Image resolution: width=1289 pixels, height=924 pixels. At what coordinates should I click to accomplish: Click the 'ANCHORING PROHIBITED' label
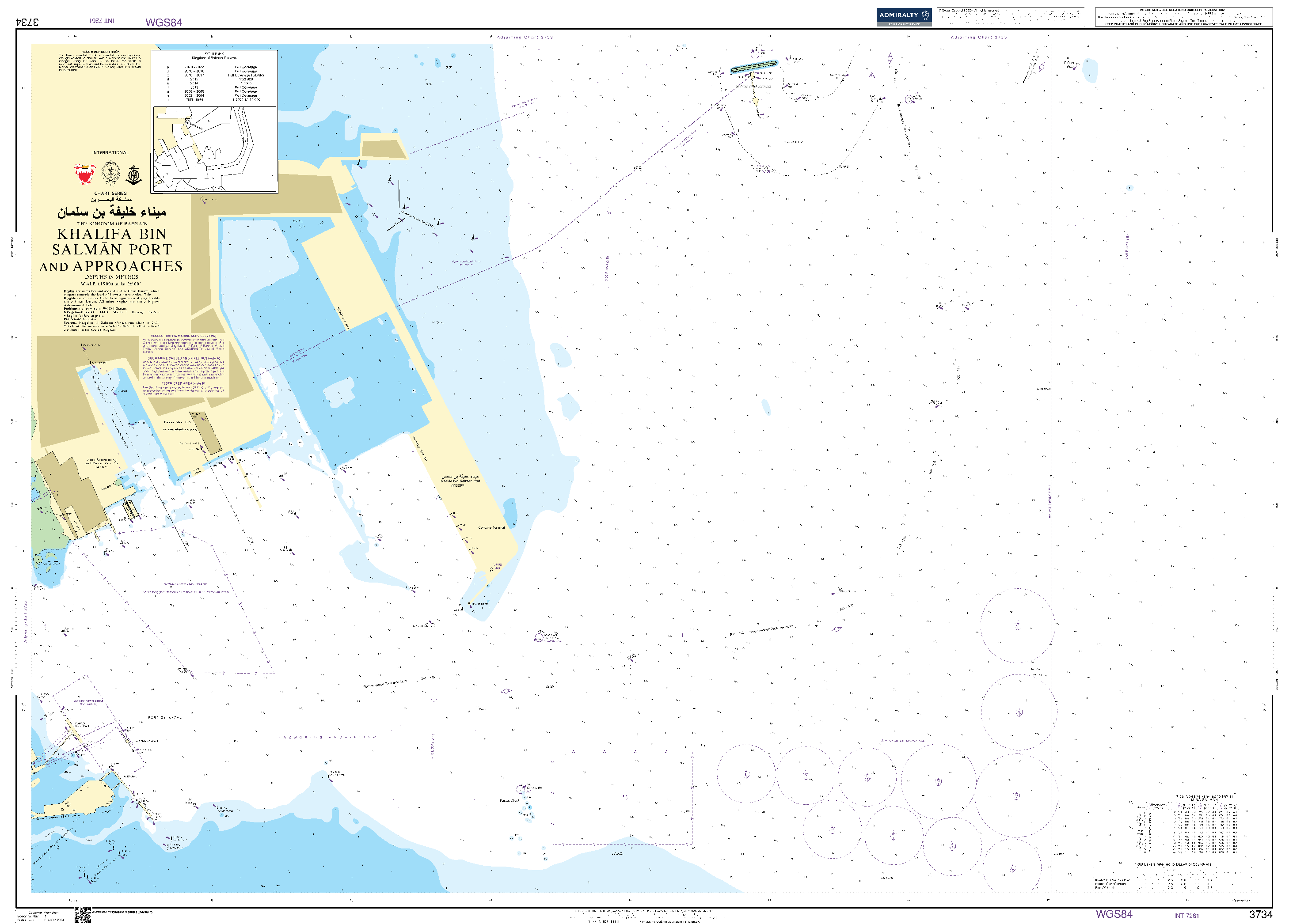(x=327, y=737)
